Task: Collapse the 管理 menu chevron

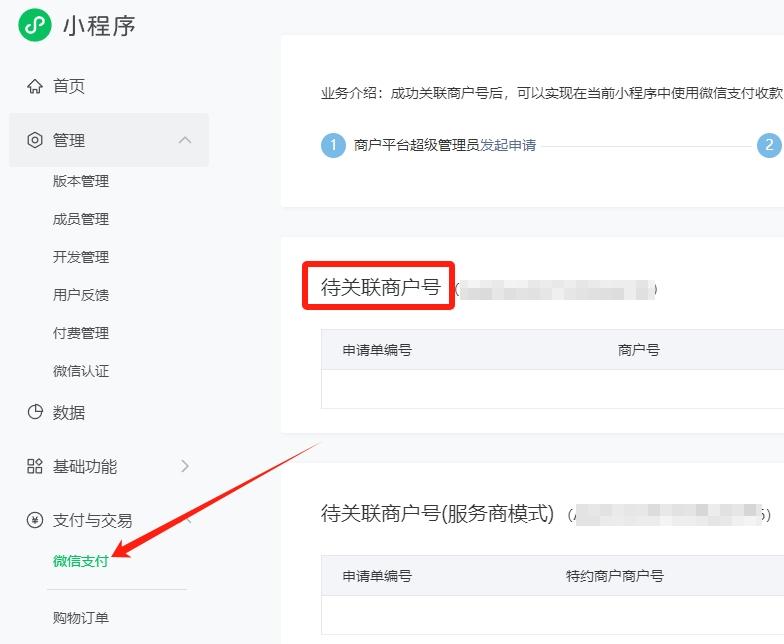Action: point(185,140)
